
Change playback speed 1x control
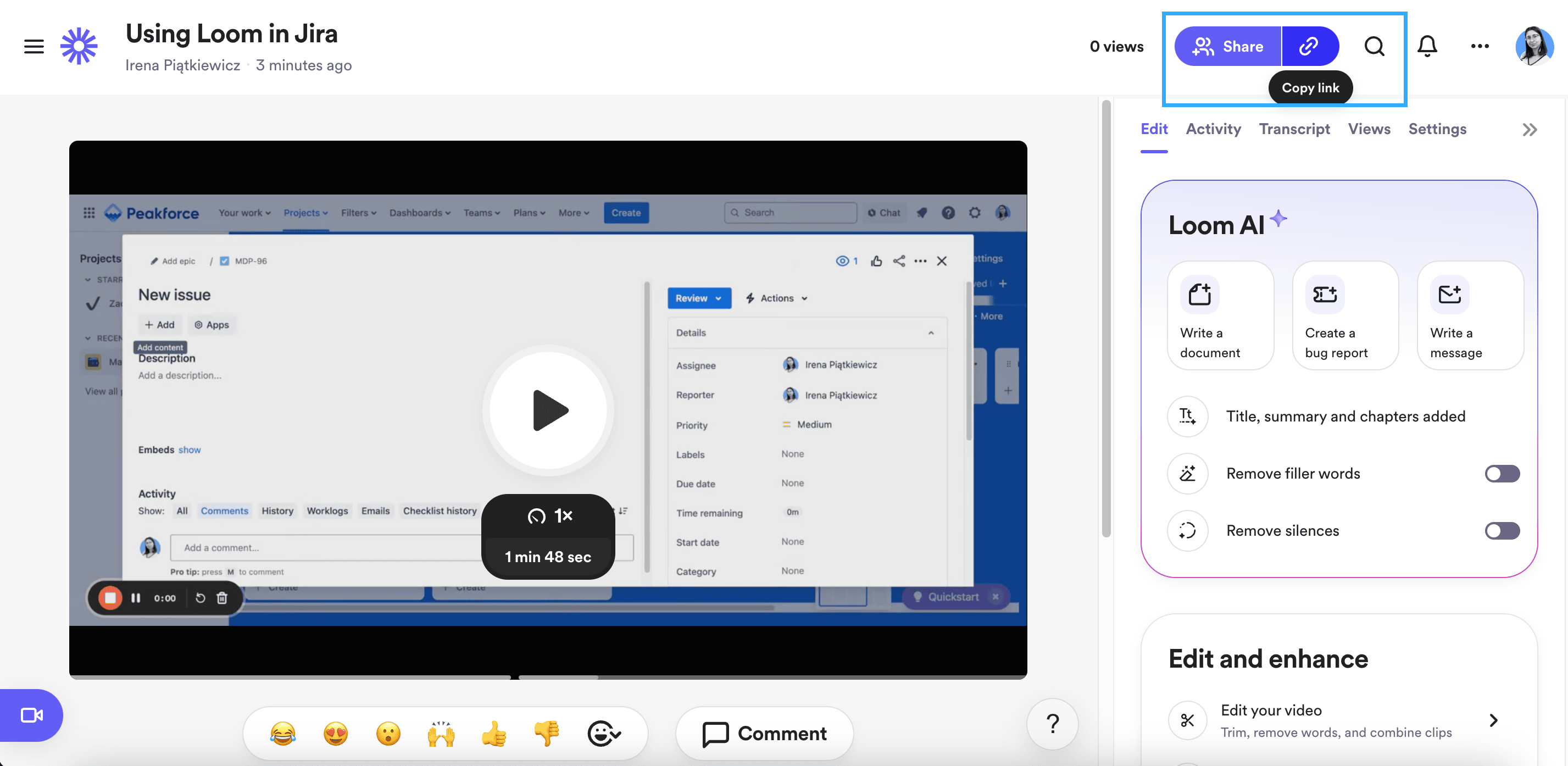[548, 517]
